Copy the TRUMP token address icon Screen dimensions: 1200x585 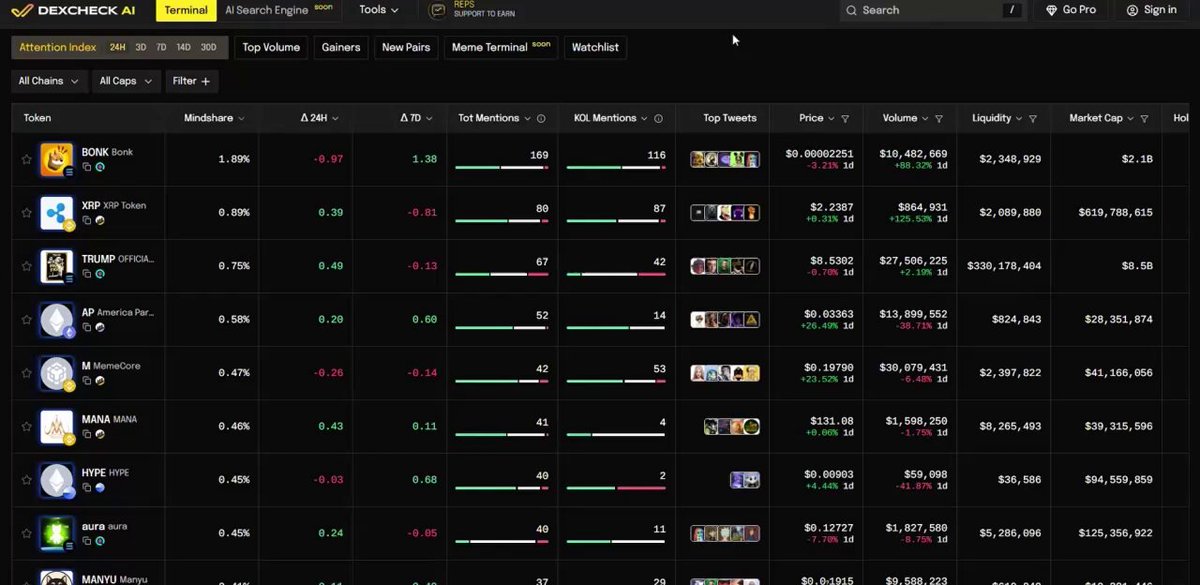pos(87,274)
